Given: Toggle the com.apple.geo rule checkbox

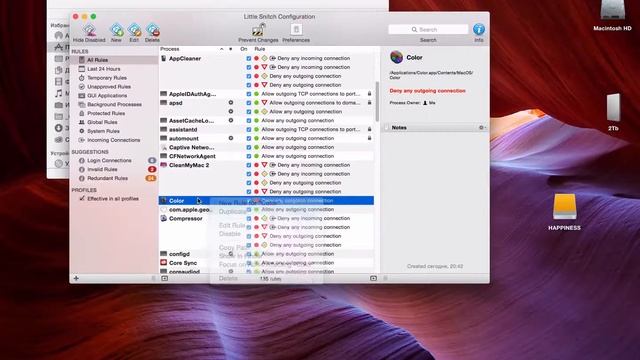Looking at the screenshot, I should pyautogui.click(x=249, y=209).
